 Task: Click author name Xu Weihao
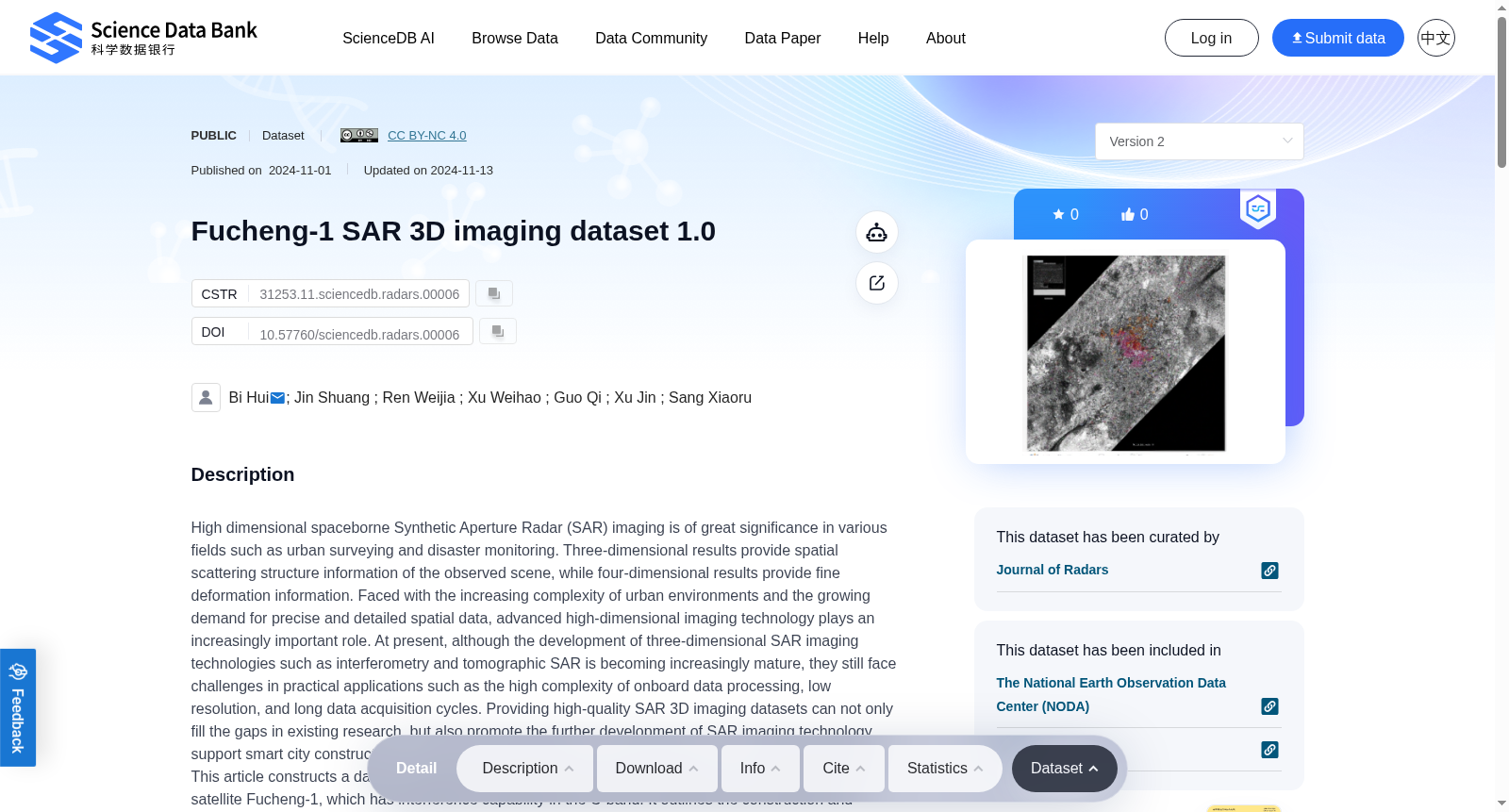505,398
